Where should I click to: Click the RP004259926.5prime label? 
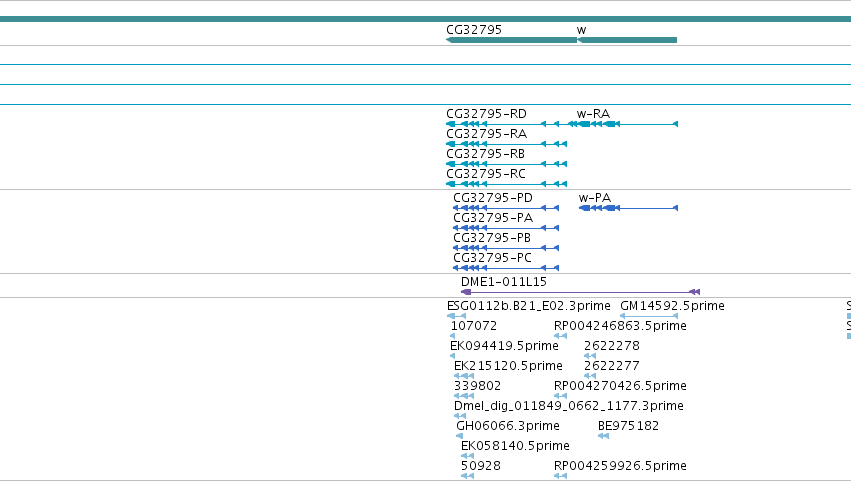[x=620, y=467]
